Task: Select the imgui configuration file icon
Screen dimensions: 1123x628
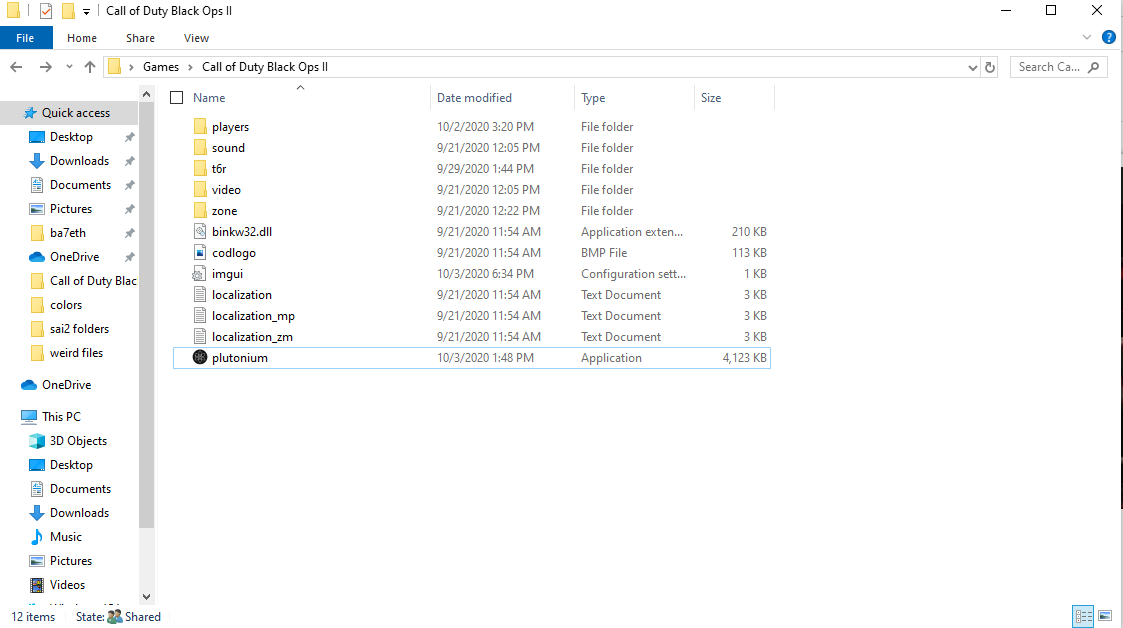Action: [x=198, y=274]
